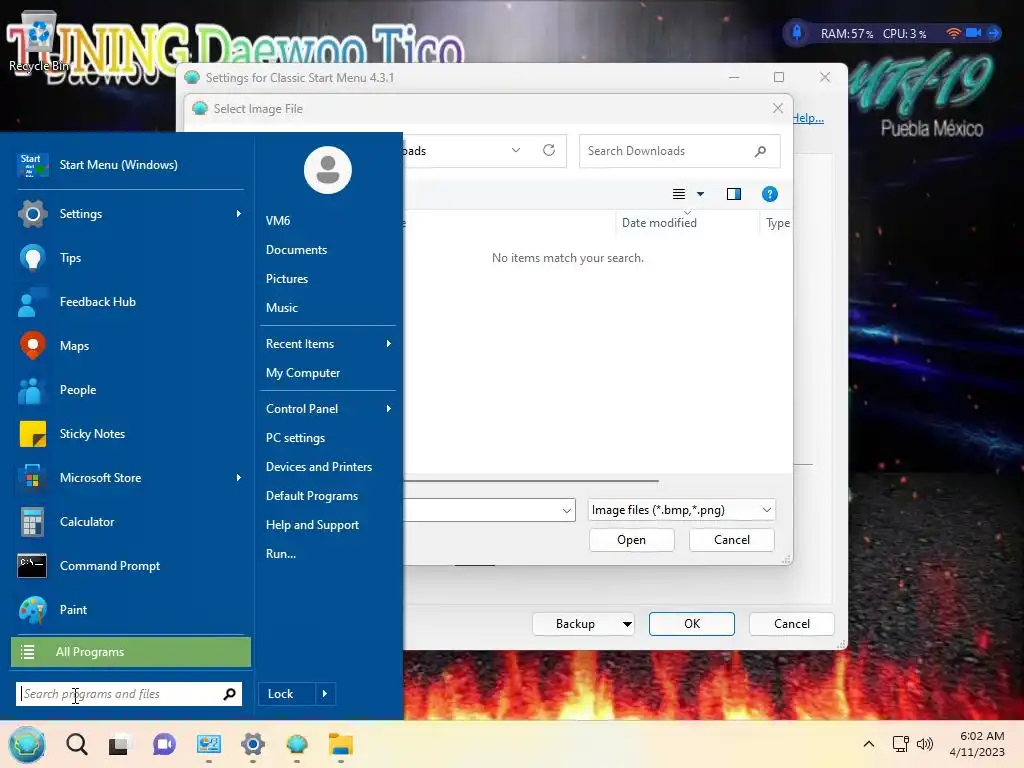Launch Sticky Notes icon
The height and width of the screenshot is (768, 1024).
click(32, 434)
